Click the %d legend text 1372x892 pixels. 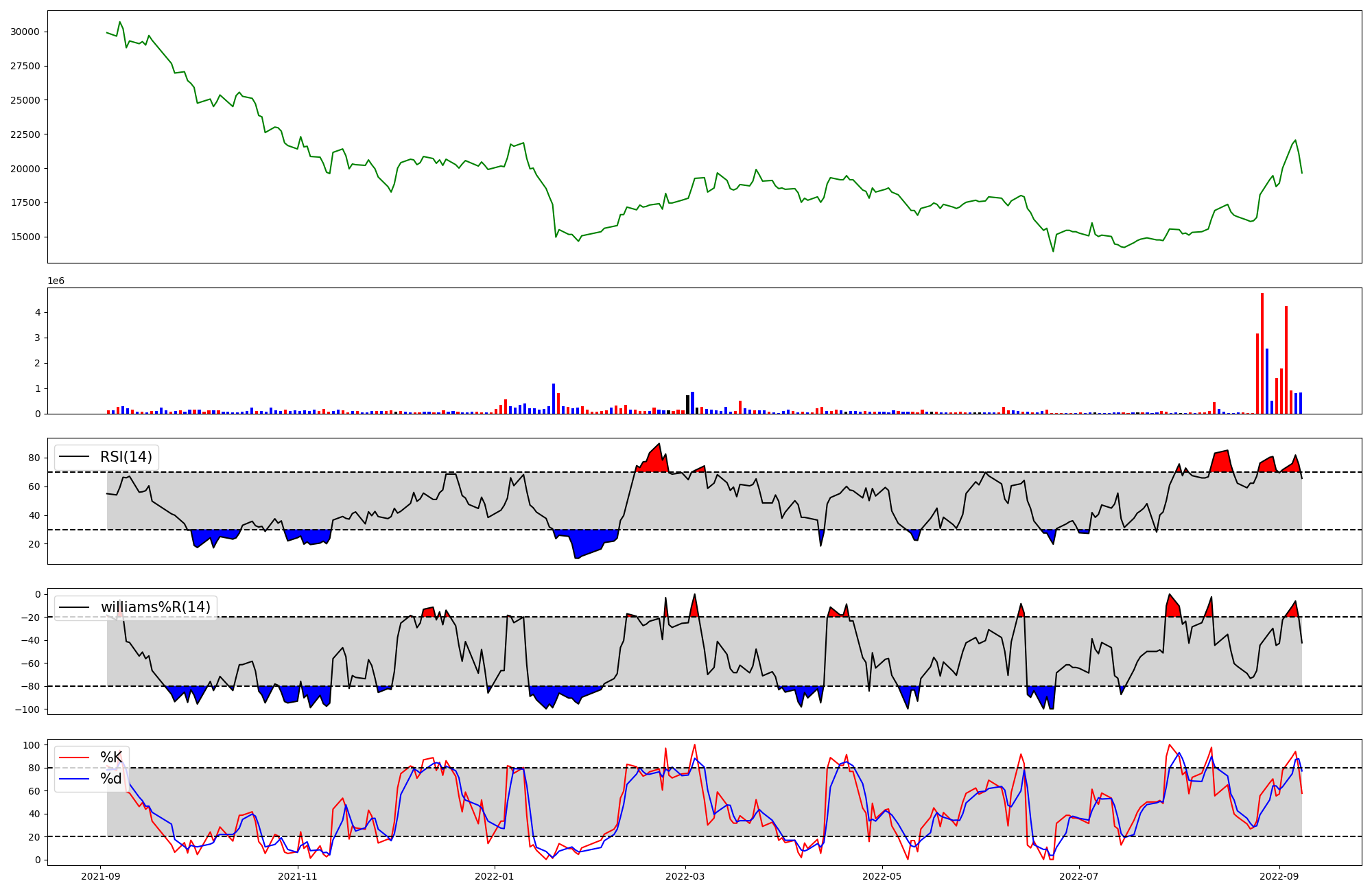pos(111,779)
